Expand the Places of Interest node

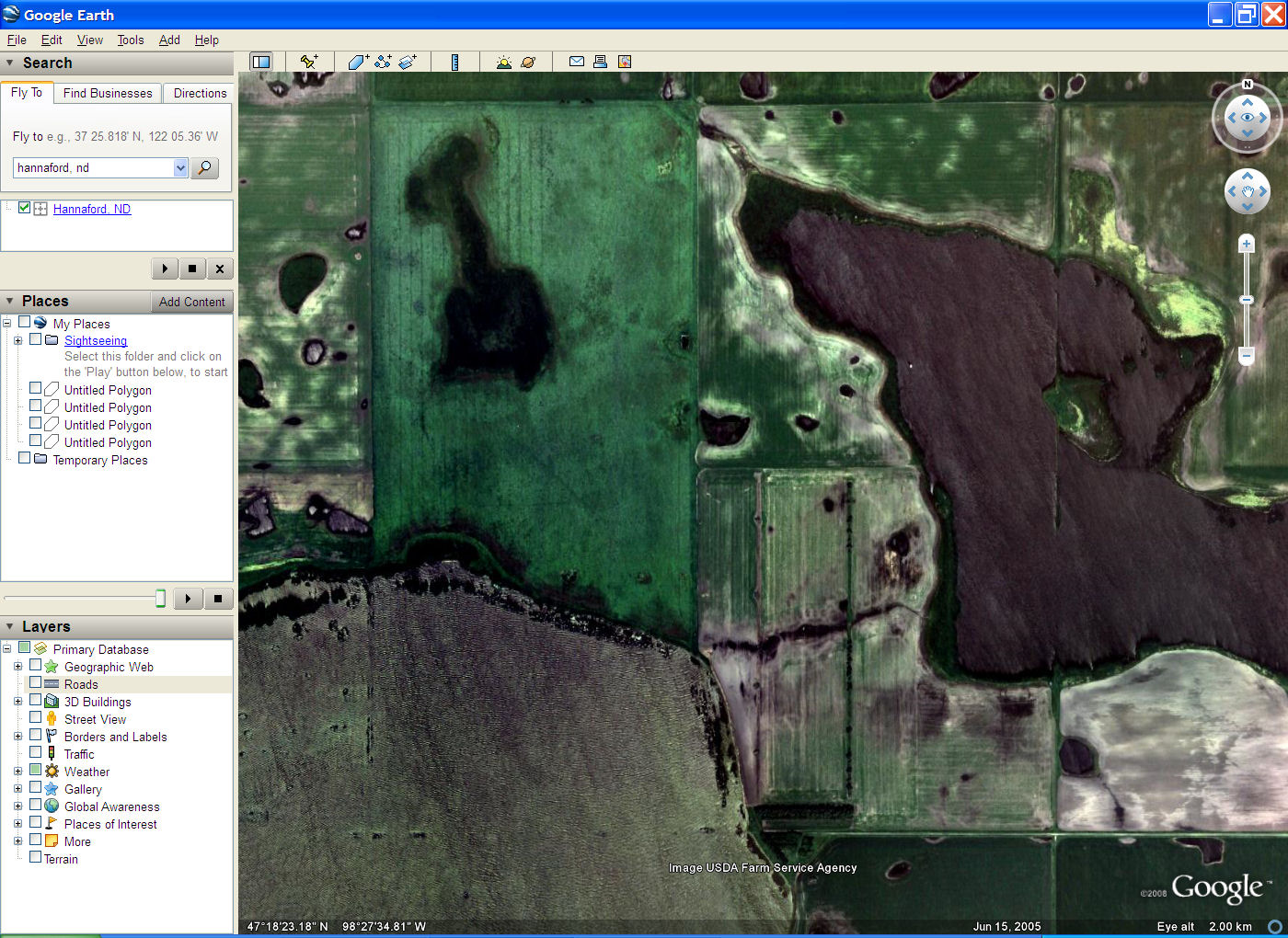tap(17, 823)
